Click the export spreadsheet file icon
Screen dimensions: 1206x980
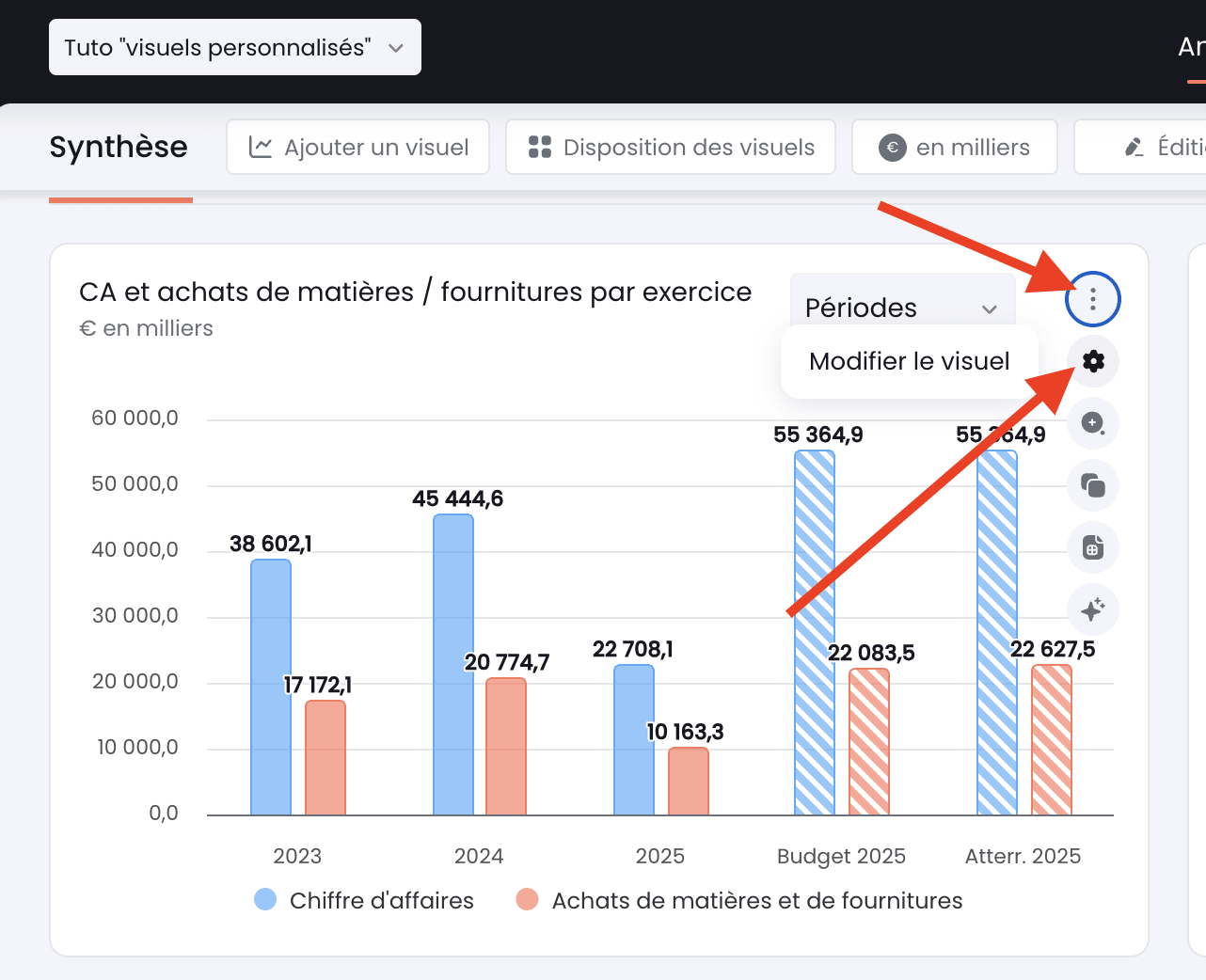click(x=1093, y=547)
